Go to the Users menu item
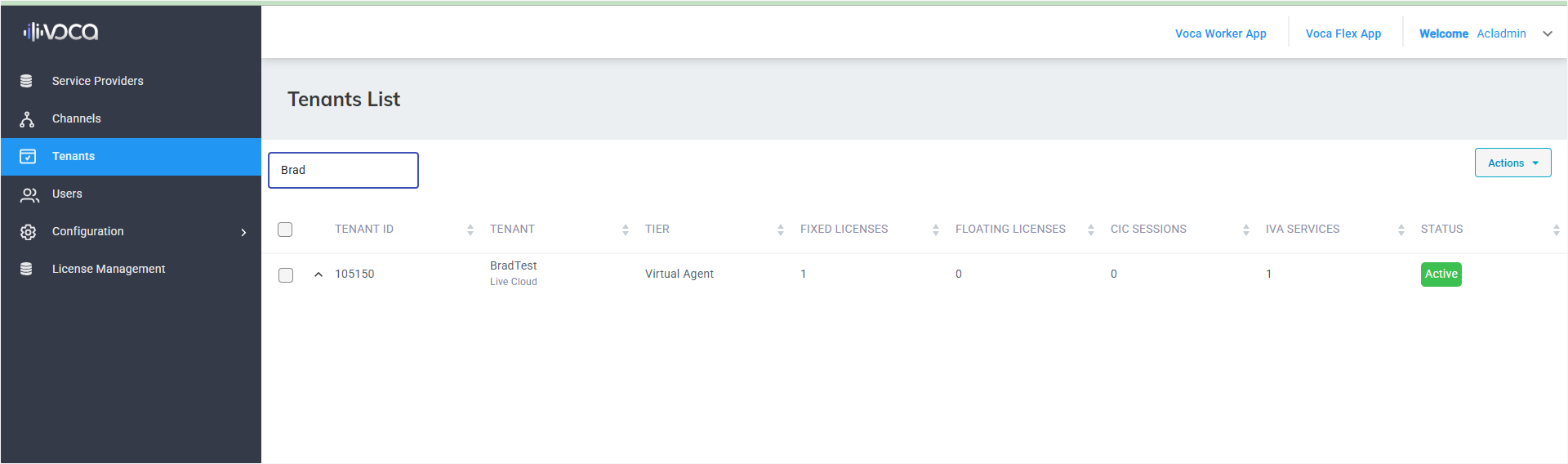The image size is (1568, 464). click(x=67, y=194)
